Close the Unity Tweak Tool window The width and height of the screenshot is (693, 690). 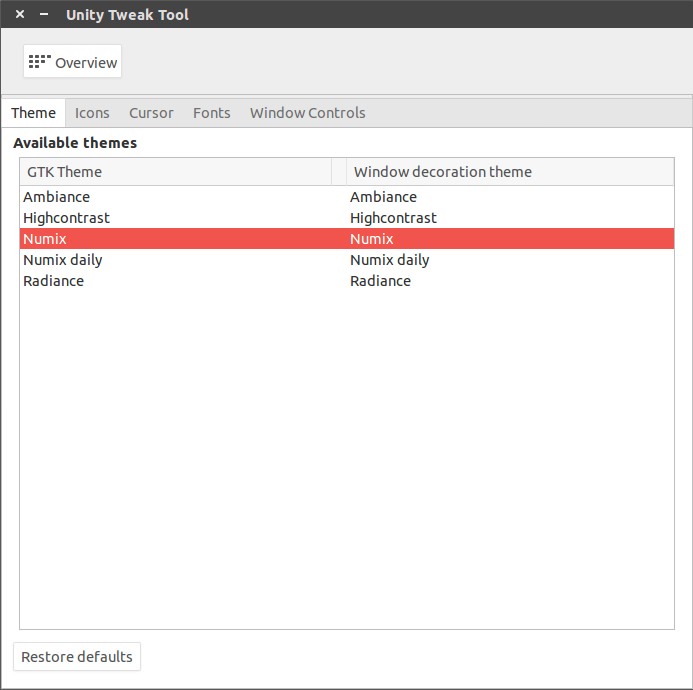pyautogui.click(x=20, y=14)
